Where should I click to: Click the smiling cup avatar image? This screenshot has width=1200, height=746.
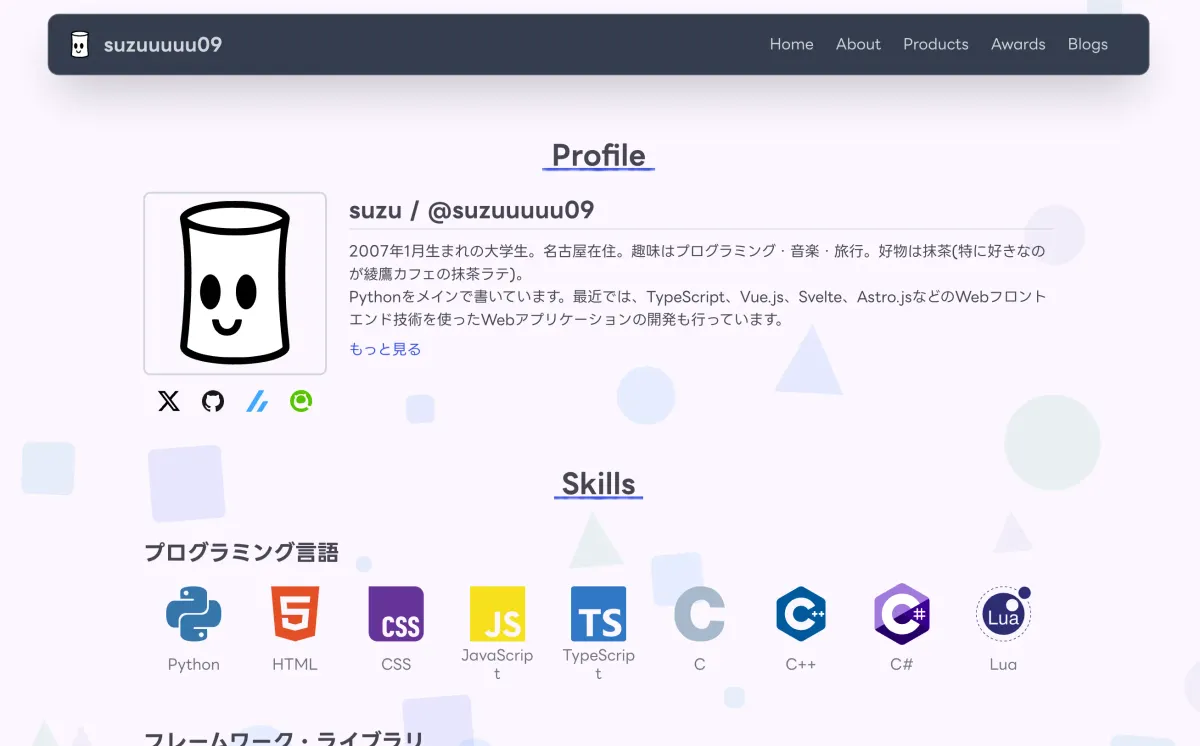[x=234, y=282]
